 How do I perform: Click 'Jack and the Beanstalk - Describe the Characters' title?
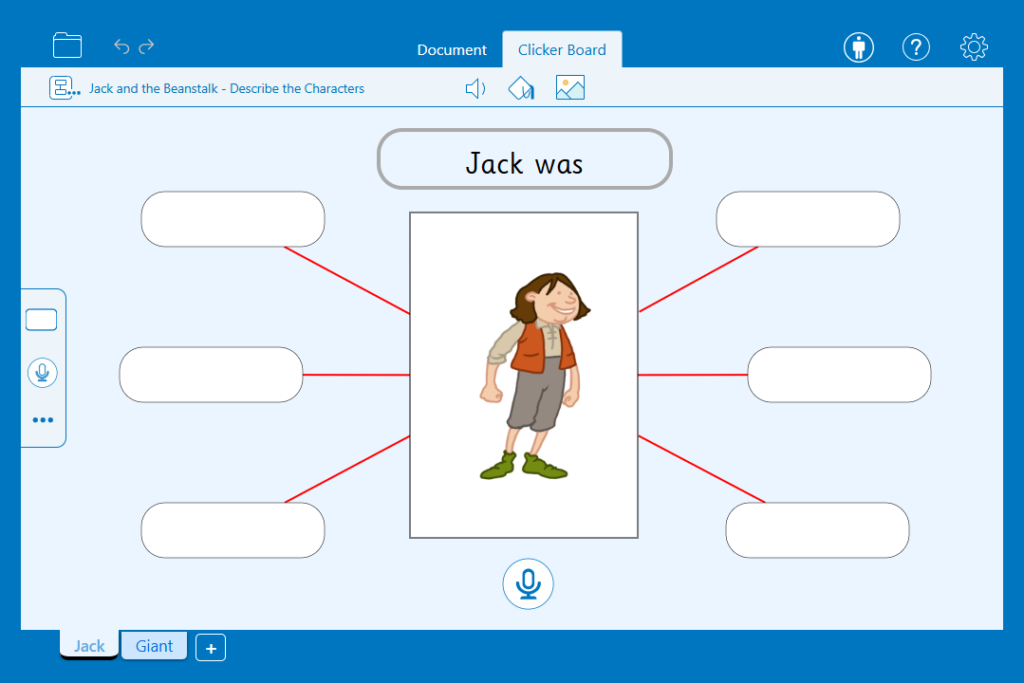tap(227, 88)
